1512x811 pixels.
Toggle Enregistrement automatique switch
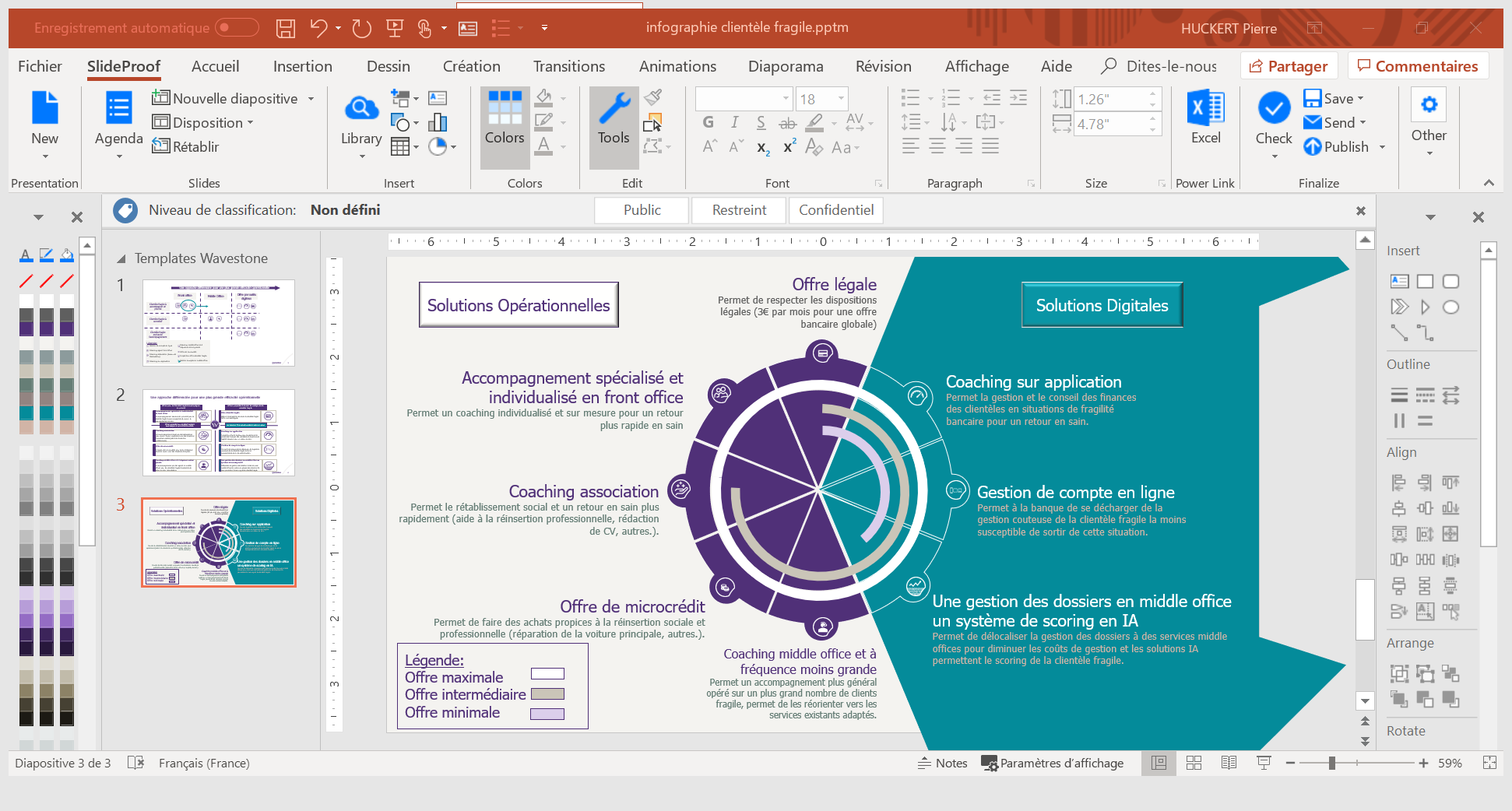click(x=237, y=27)
